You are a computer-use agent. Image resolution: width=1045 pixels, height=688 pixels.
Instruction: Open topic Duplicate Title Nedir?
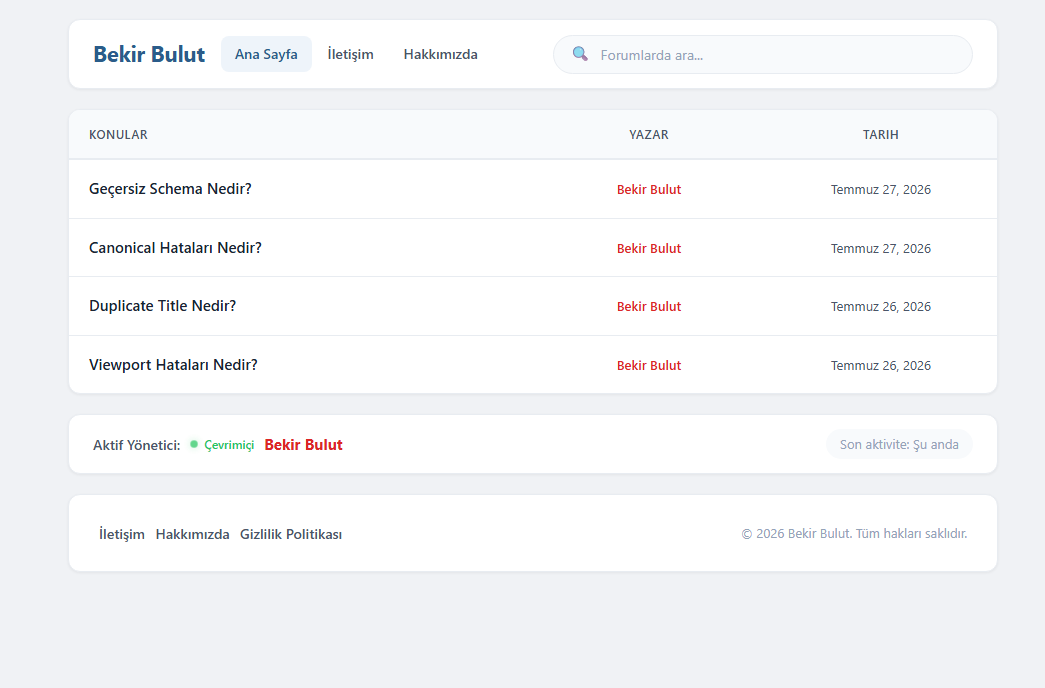[x=163, y=305]
